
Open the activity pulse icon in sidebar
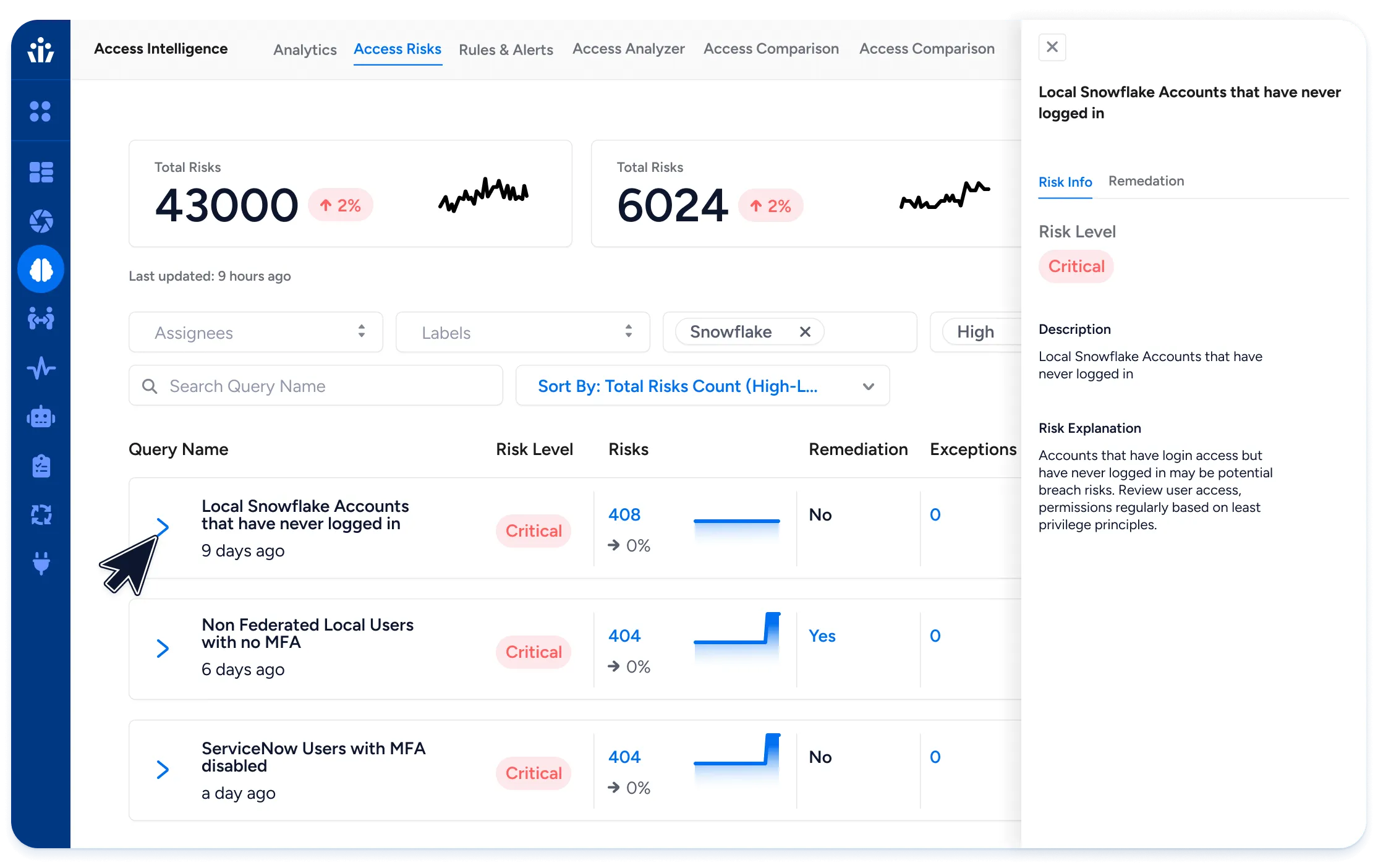pos(41,368)
